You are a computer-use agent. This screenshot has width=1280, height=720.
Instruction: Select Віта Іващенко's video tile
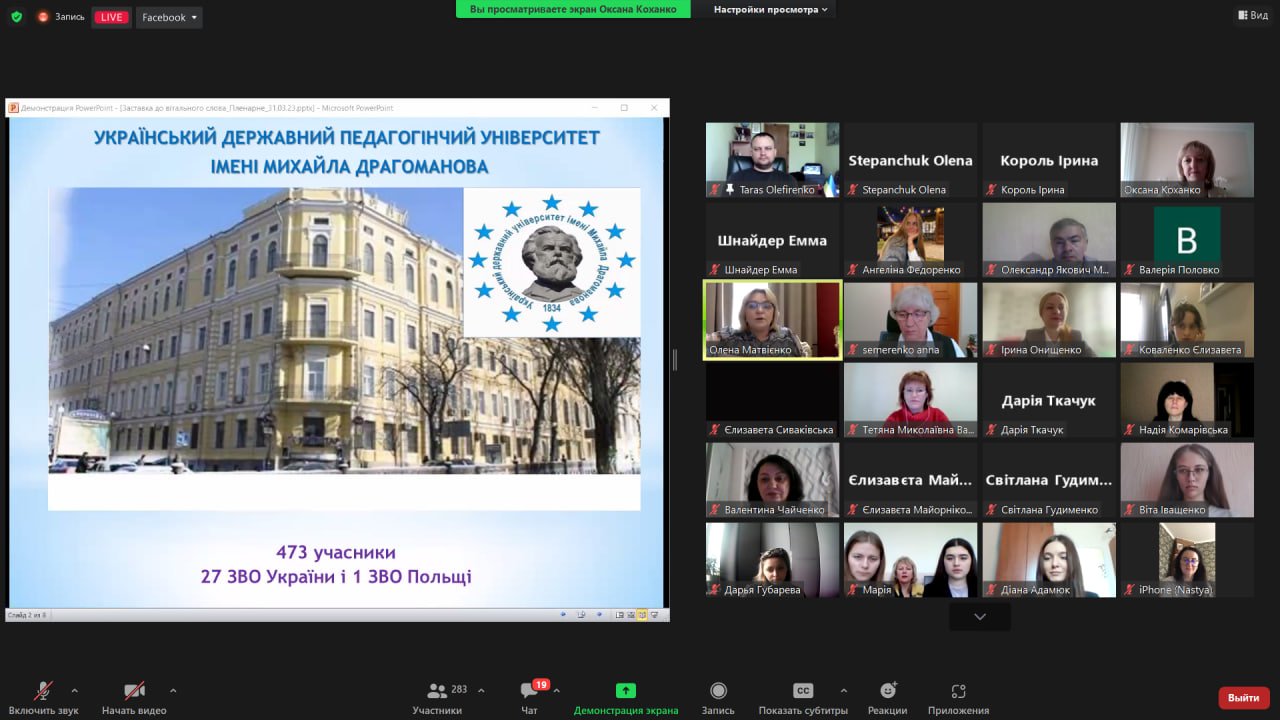1187,480
